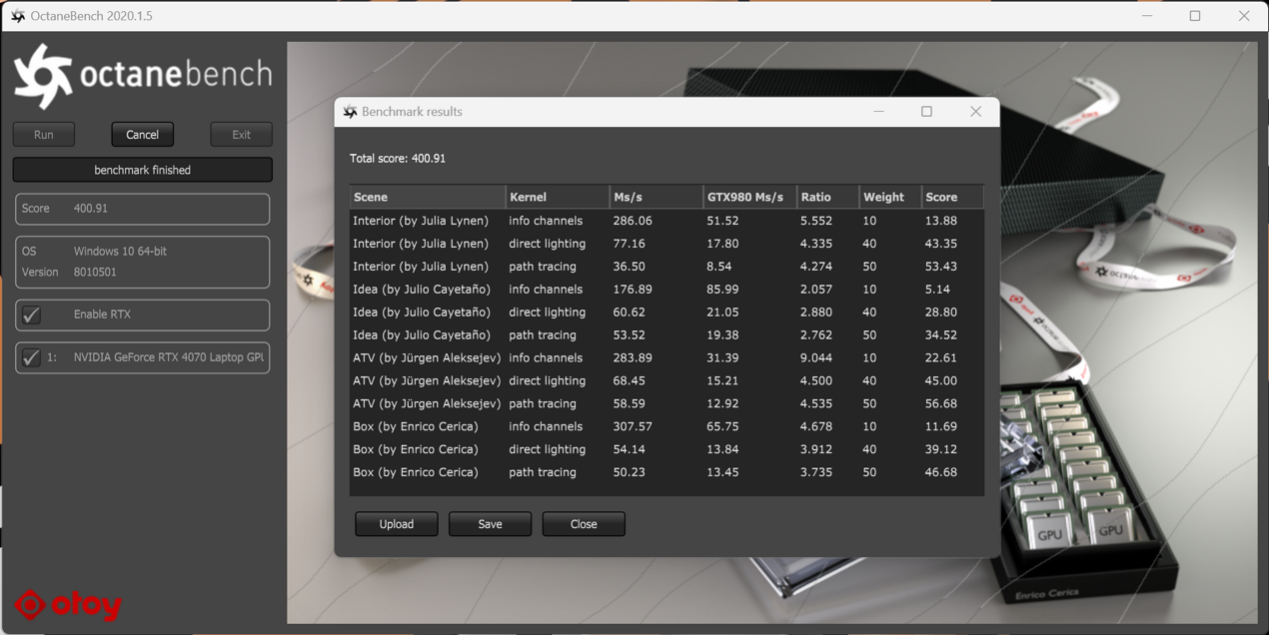Image resolution: width=1269 pixels, height=635 pixels.
Task: Click the OS Windows 10 64-bit entry
Action: point(94,251)
